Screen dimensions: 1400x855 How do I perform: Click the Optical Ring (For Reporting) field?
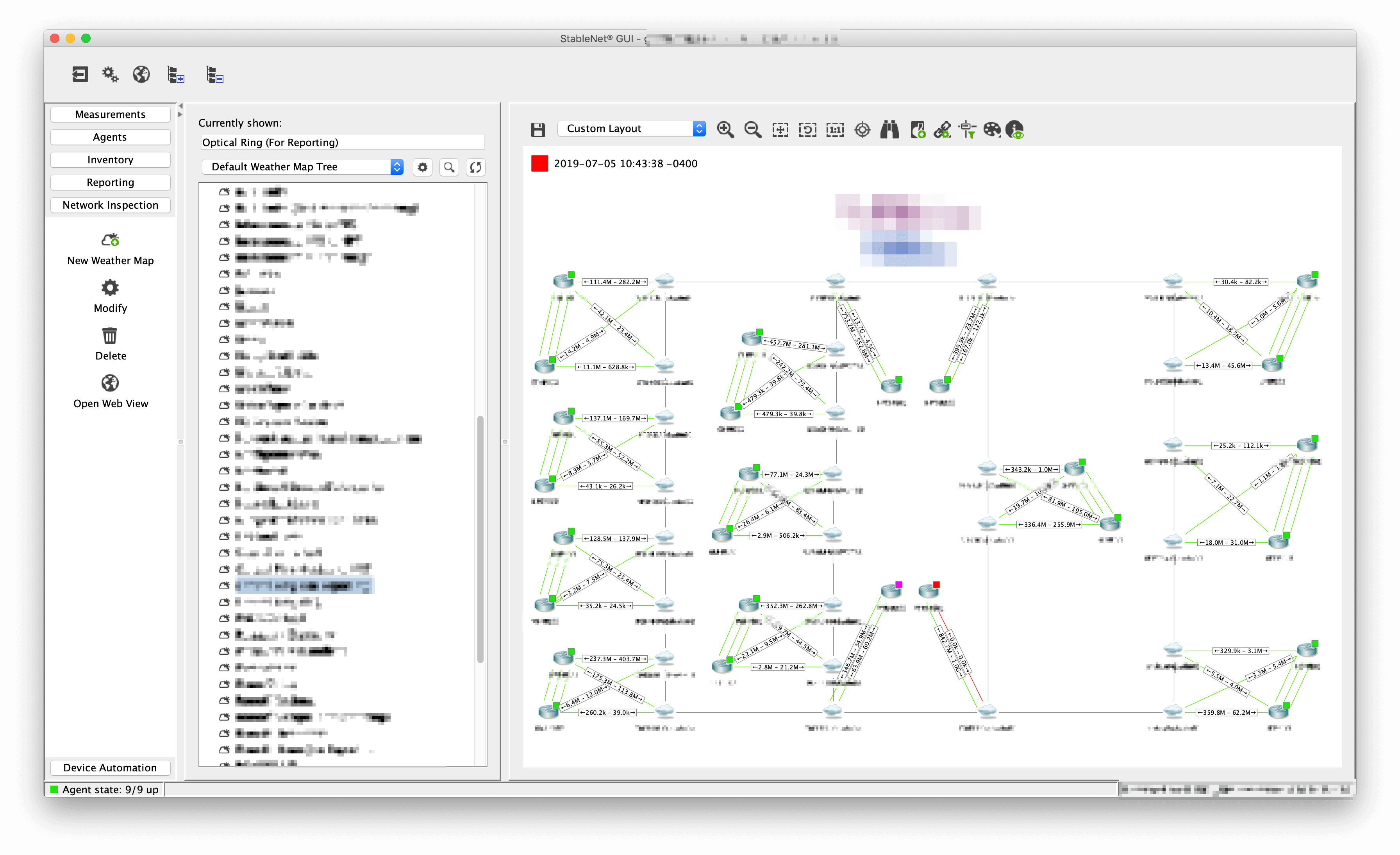[x=342, y=142]
